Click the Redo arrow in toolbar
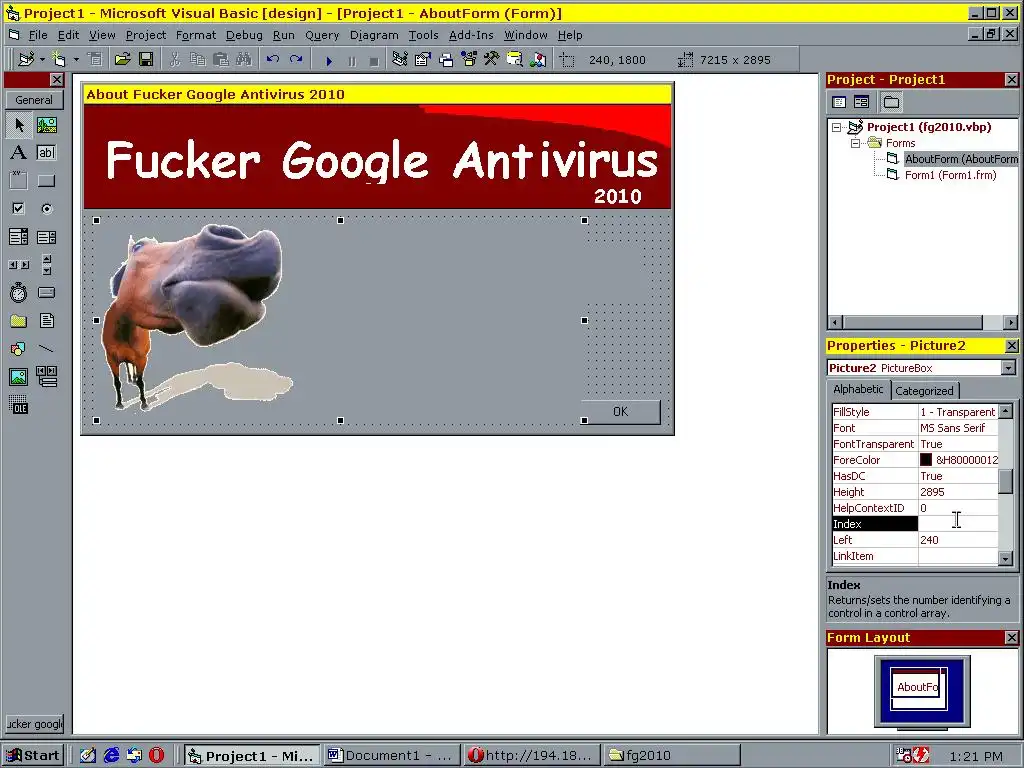 (x=296, y=59)
